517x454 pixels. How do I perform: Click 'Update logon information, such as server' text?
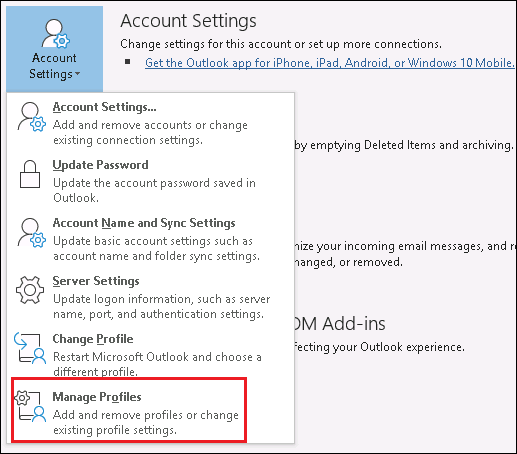click(162, 299)
